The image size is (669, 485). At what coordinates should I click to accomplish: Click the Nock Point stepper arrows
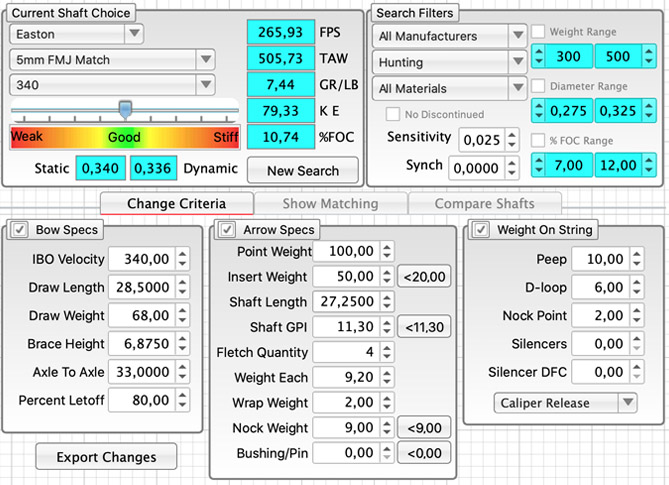[x=637, y=315]
